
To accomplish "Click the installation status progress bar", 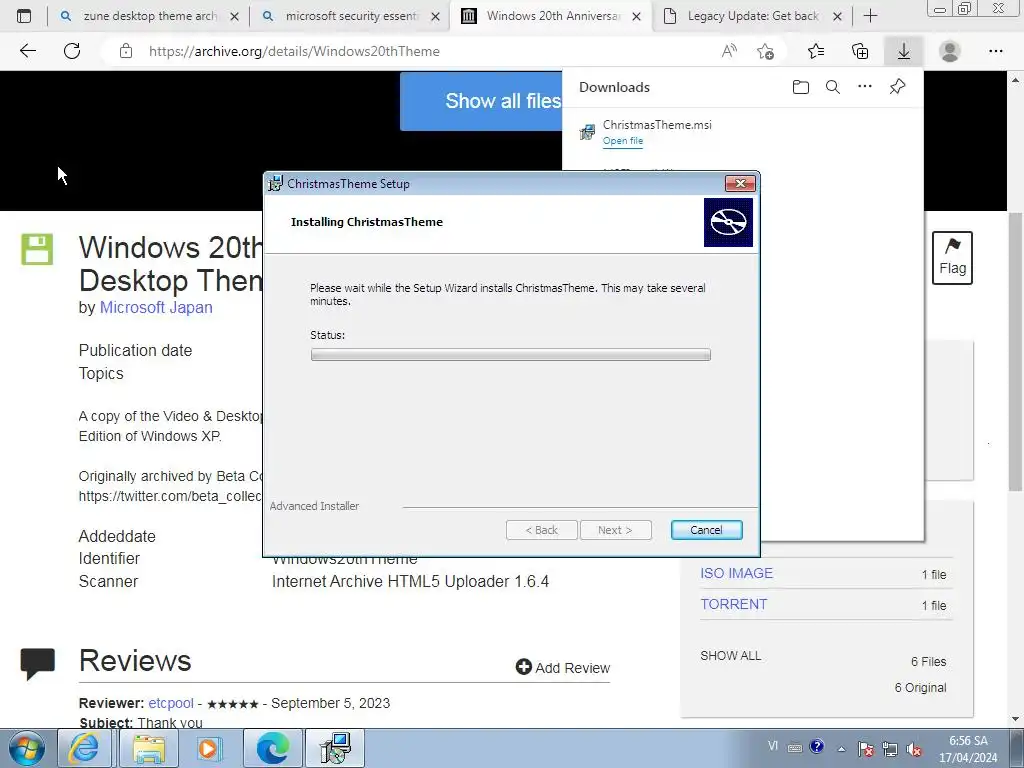I will [x=510, y=355].
